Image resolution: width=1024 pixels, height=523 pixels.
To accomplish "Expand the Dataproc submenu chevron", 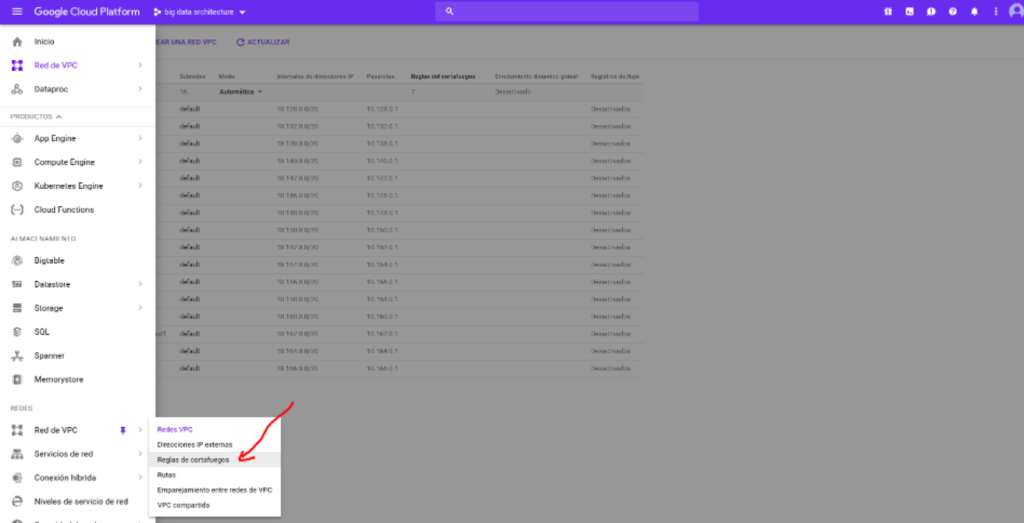I will point(140,89).
